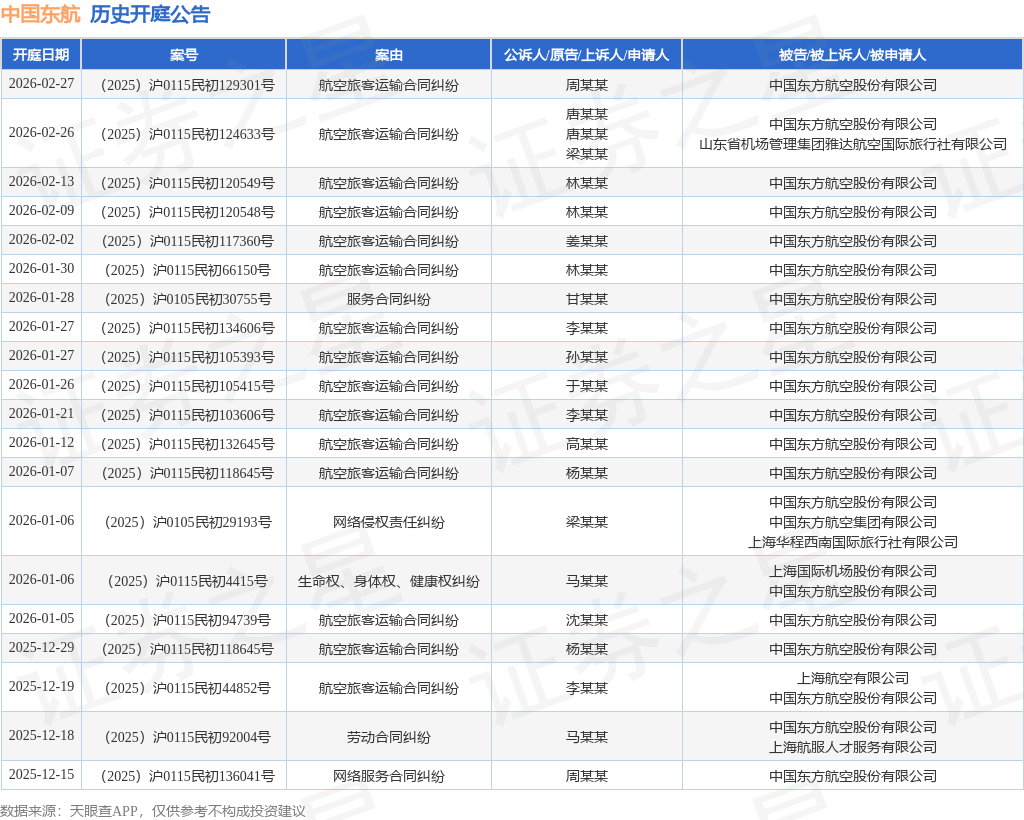
Task: Click the 服务合同纠纷 cause cell
Action: pos(389,299)
